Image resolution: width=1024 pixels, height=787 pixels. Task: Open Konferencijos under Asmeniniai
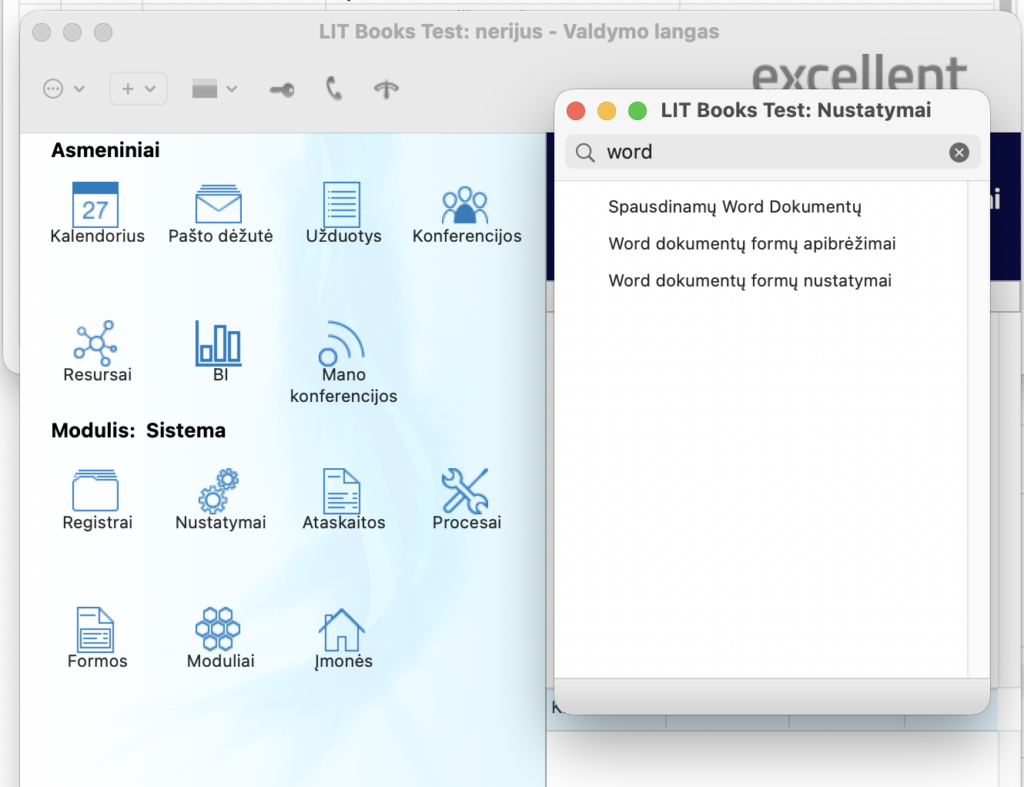(465, 205)
